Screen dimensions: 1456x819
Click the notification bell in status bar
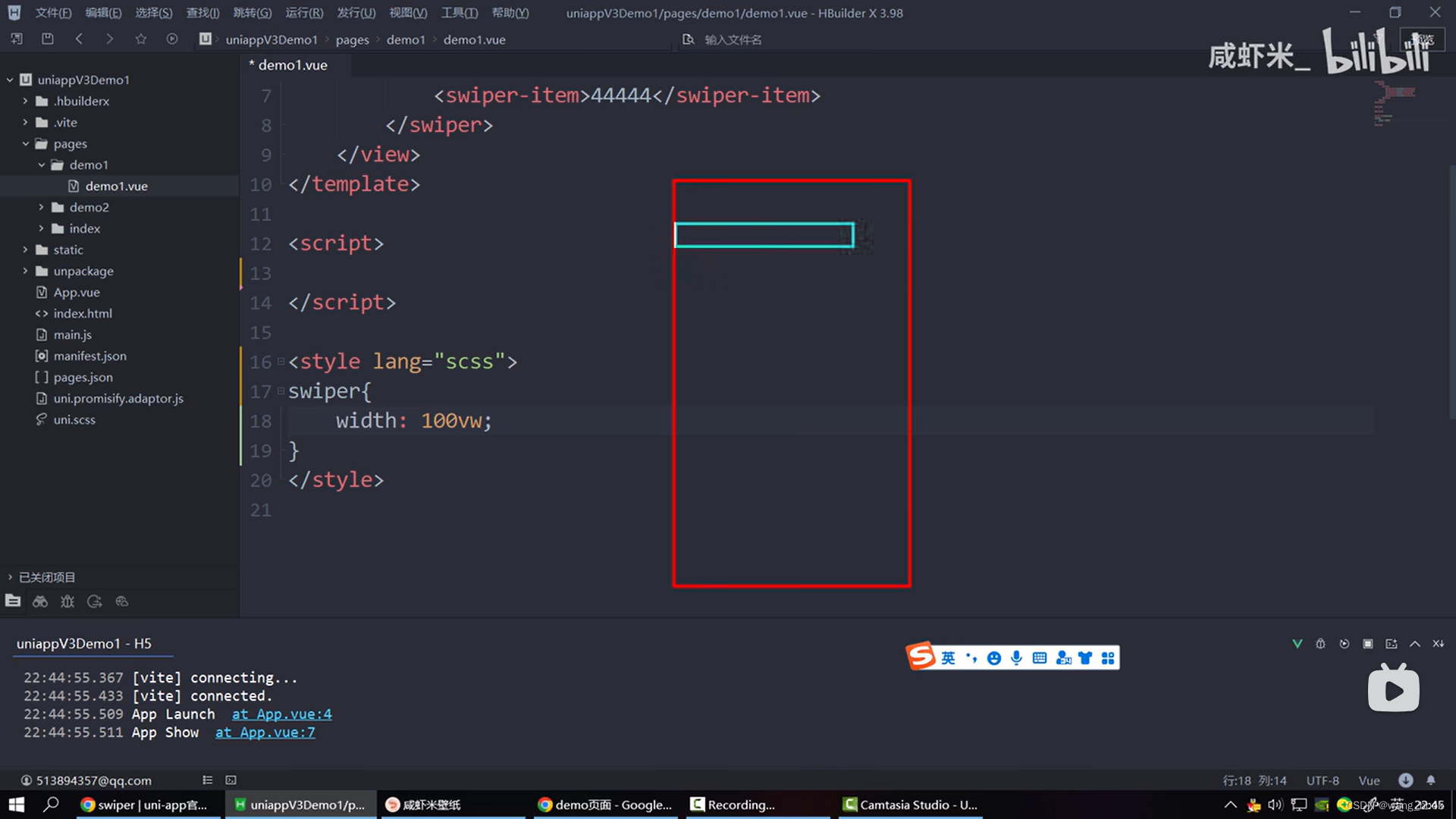(1431, 780)
